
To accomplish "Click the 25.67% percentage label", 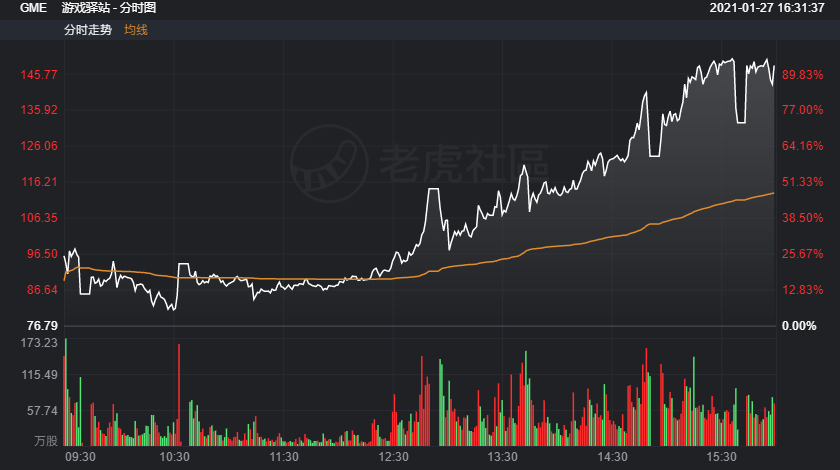I will (x=802, y=254).
